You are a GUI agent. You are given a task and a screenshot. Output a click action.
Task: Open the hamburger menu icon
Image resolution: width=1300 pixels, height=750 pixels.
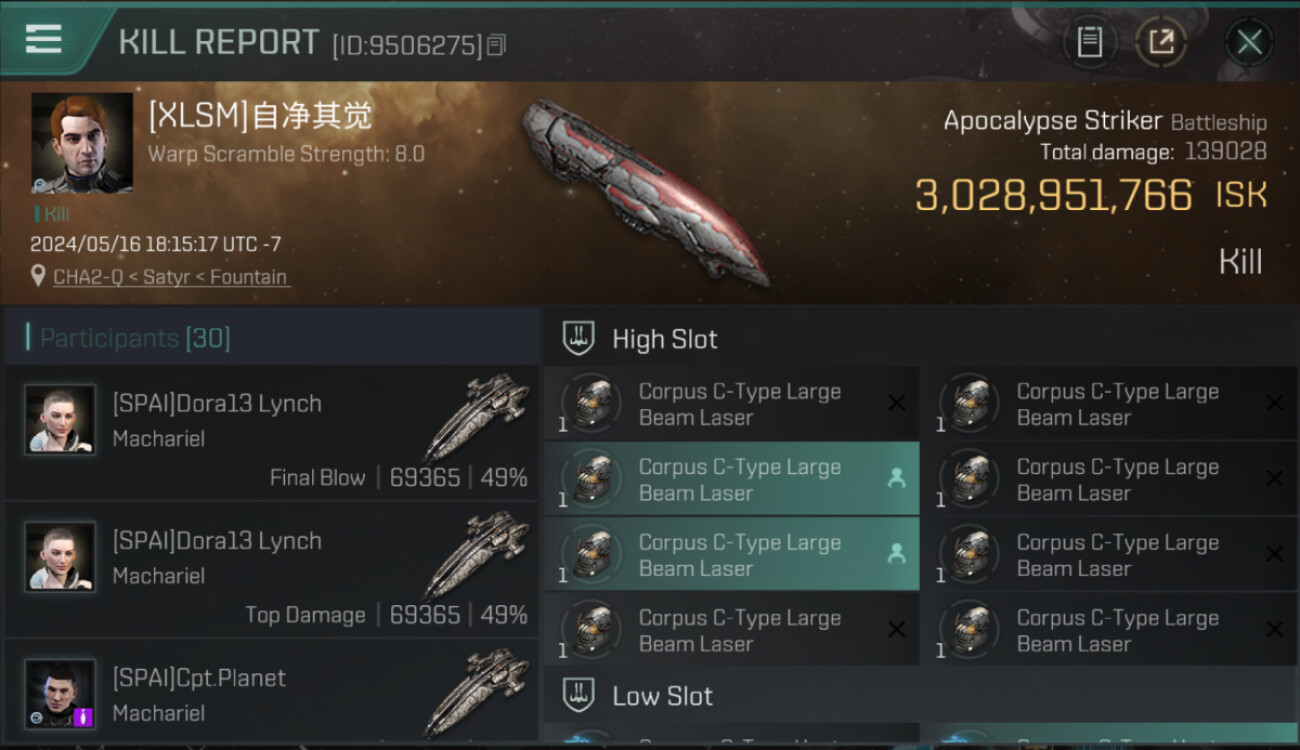coord(44,40)
